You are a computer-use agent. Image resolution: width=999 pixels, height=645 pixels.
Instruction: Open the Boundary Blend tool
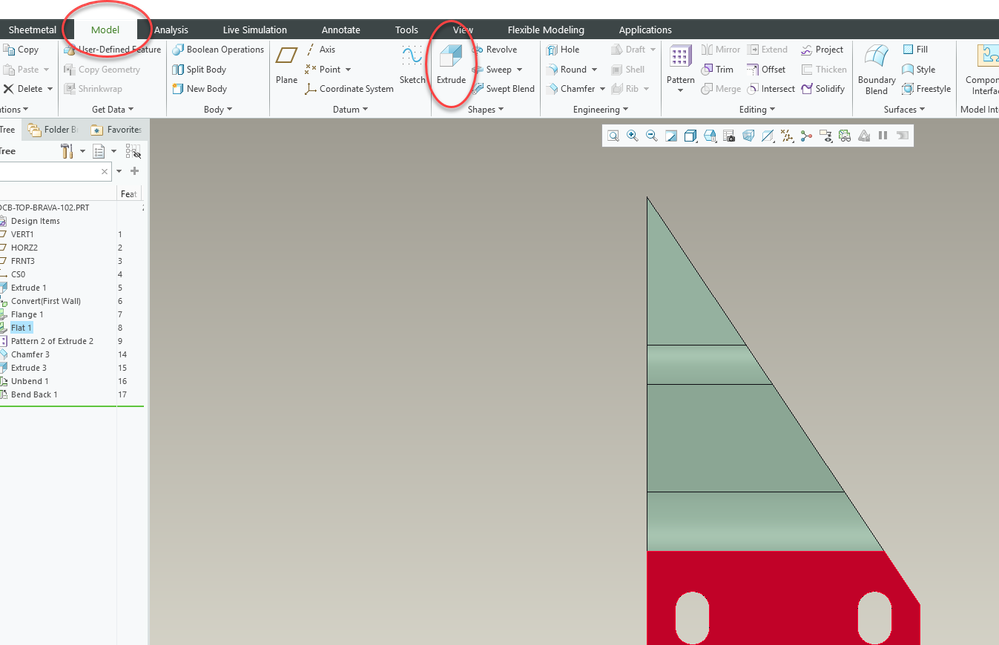[877, 70]
